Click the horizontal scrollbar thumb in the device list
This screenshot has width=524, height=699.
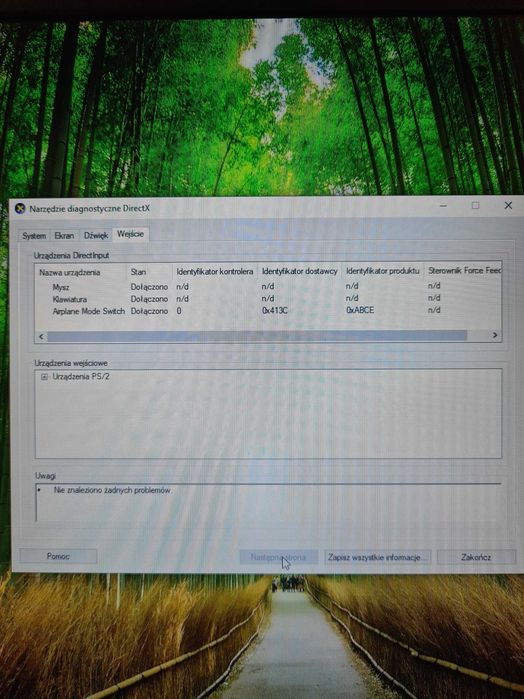[257, 336]
